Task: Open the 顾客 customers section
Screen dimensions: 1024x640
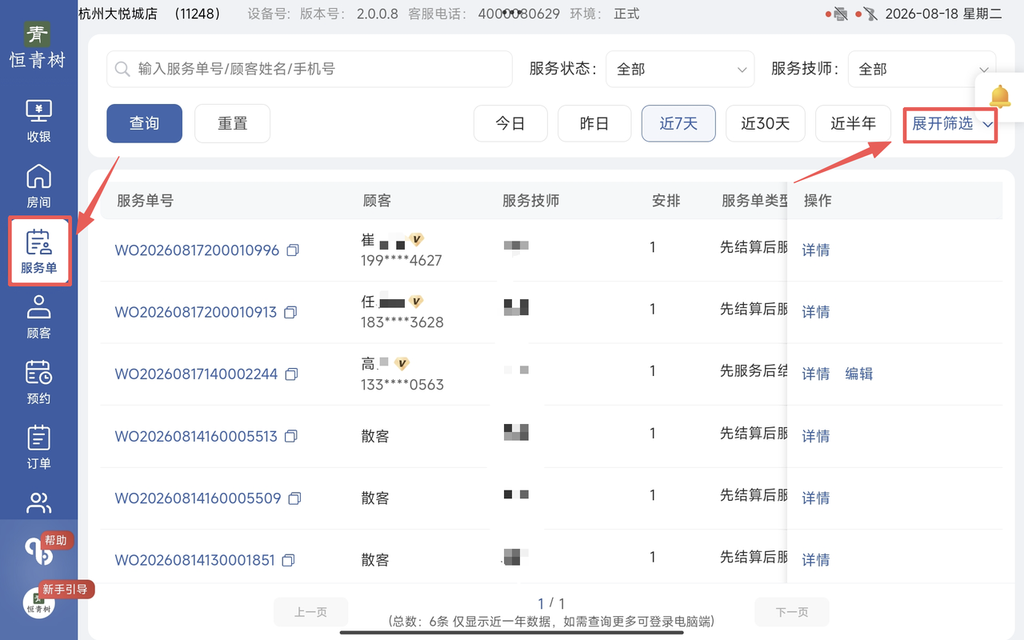Action: tap(39, 317)
